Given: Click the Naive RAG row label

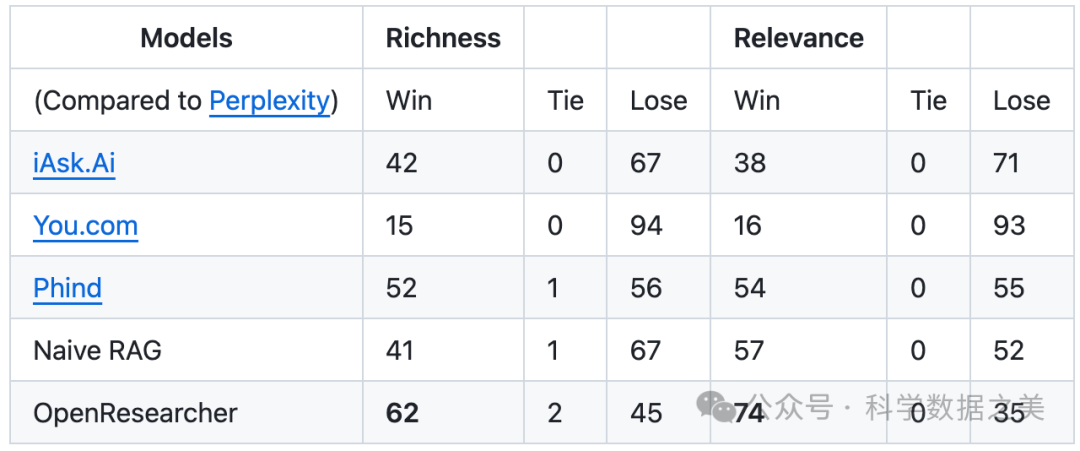Looking at the screenshot, I should [97, 350].
